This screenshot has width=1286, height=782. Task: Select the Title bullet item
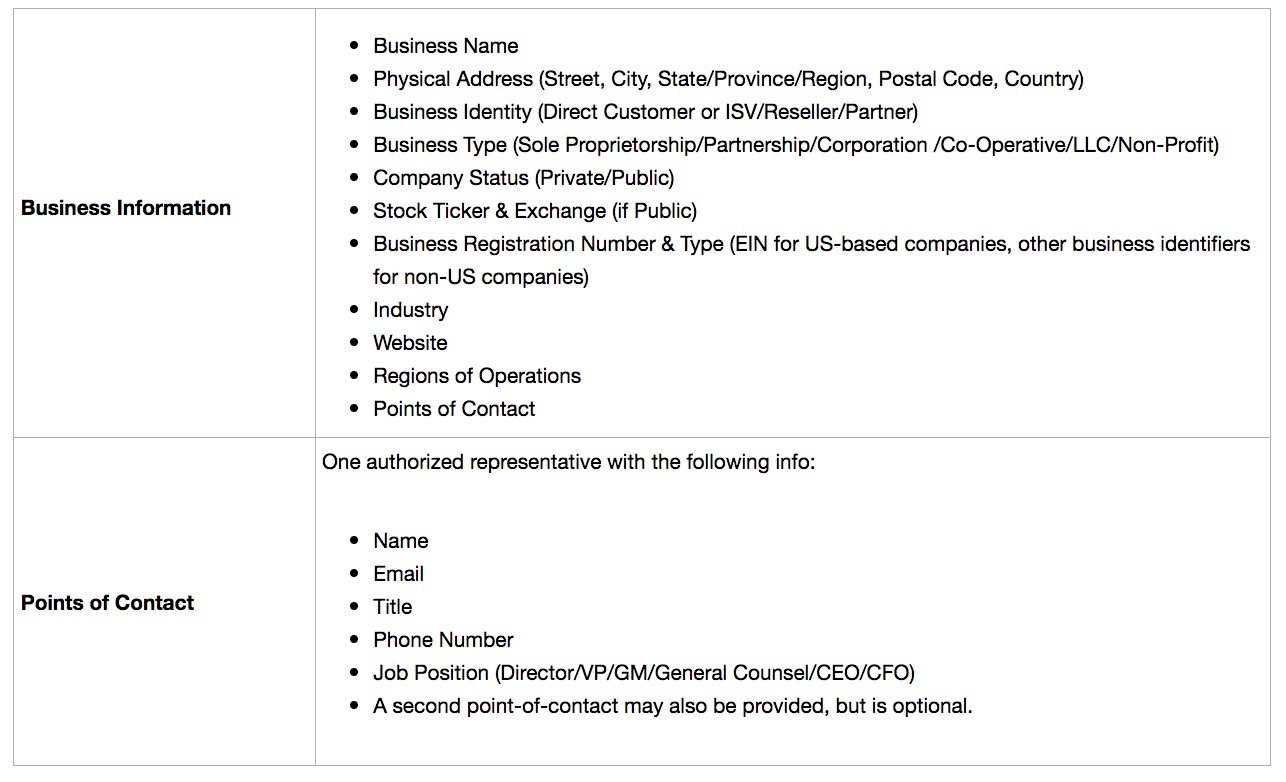click(392, 607)
